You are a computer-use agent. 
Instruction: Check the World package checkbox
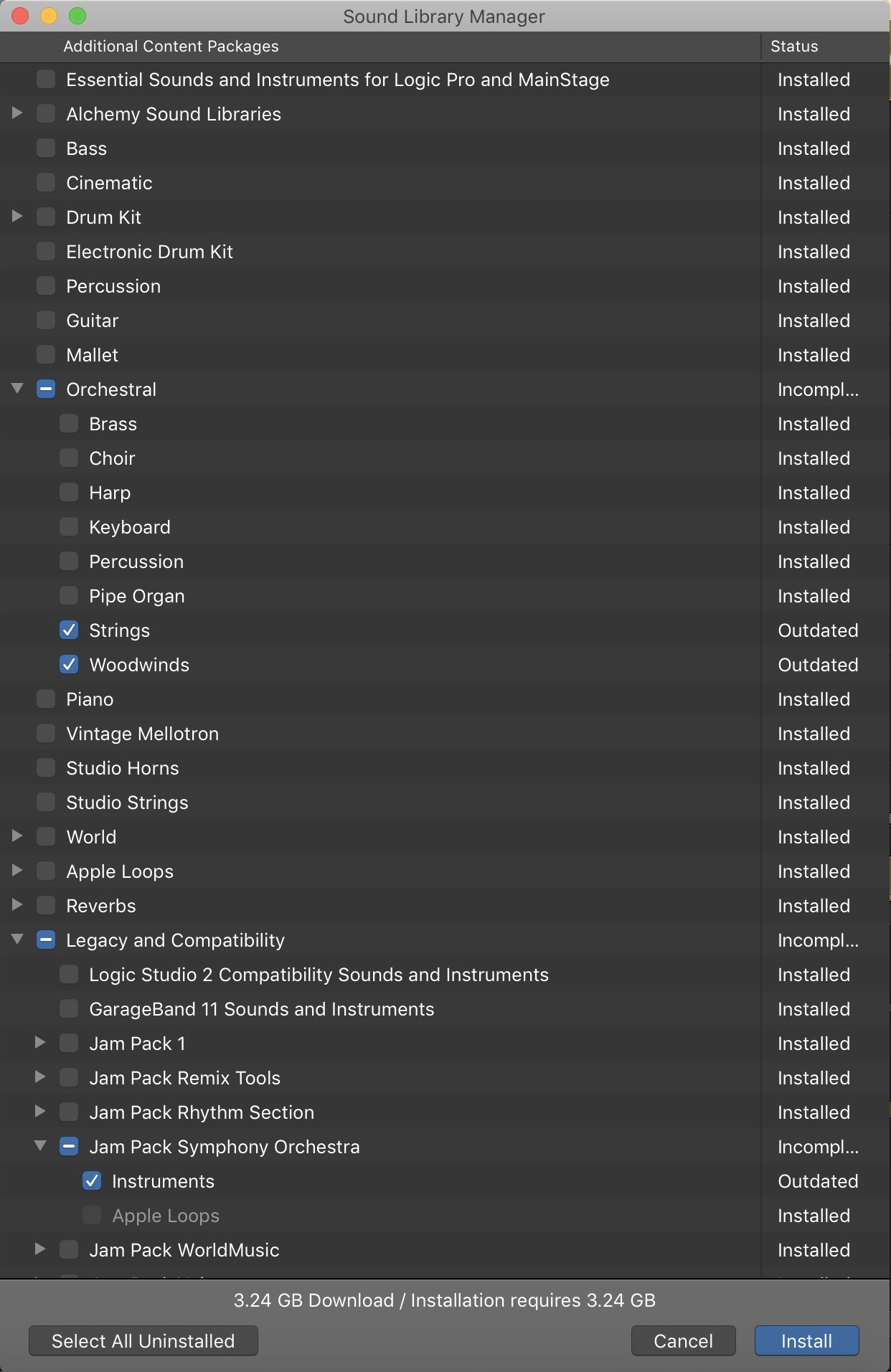[46, 836]
